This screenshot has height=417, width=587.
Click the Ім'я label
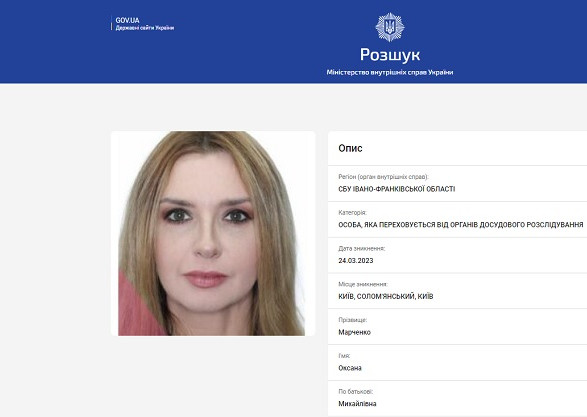point(344,356)
